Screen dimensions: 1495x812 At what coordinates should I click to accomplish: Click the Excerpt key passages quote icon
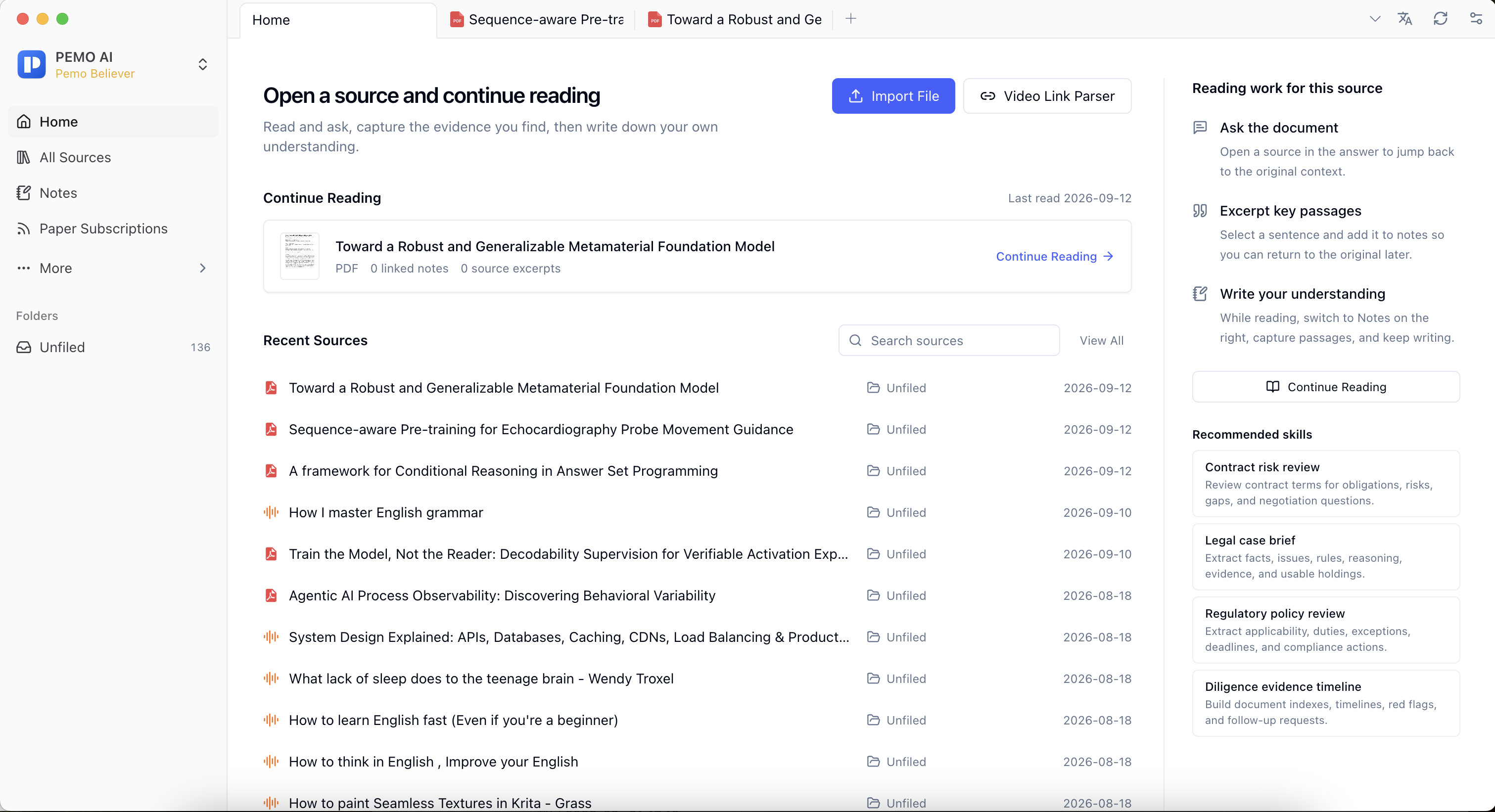coord(1200,211)
